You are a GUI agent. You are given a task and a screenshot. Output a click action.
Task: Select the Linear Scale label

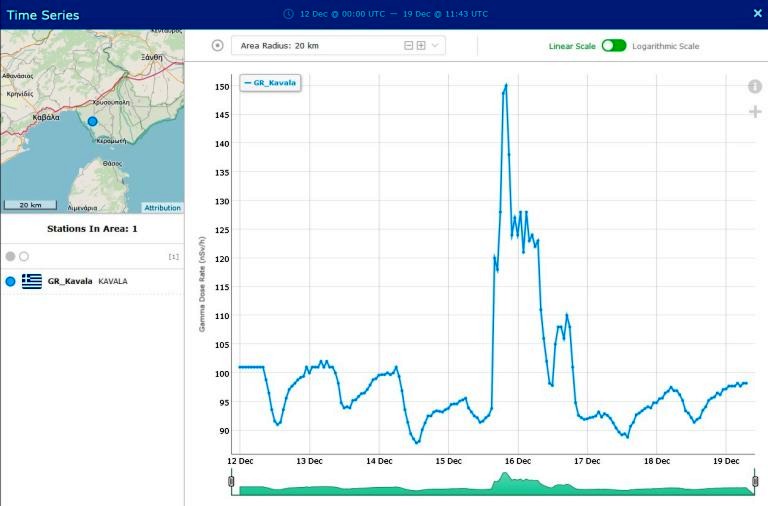[x=572, y=46]
